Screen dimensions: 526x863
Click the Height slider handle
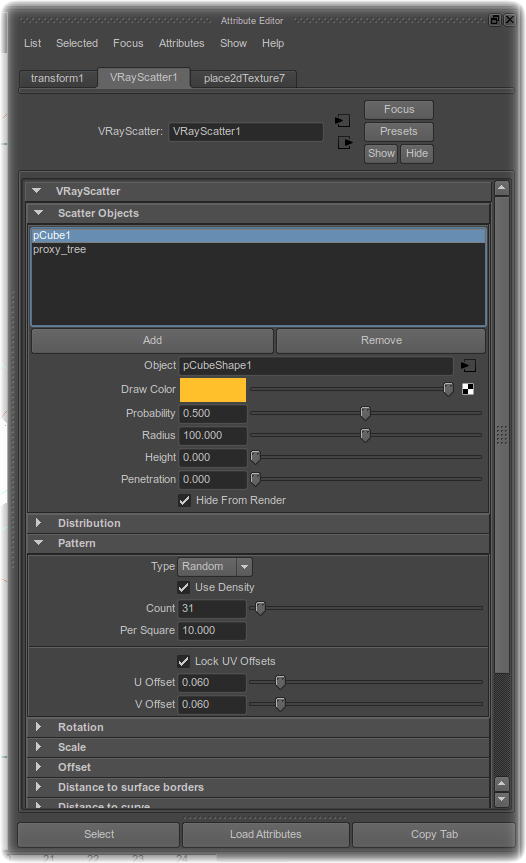pos(255,457)
